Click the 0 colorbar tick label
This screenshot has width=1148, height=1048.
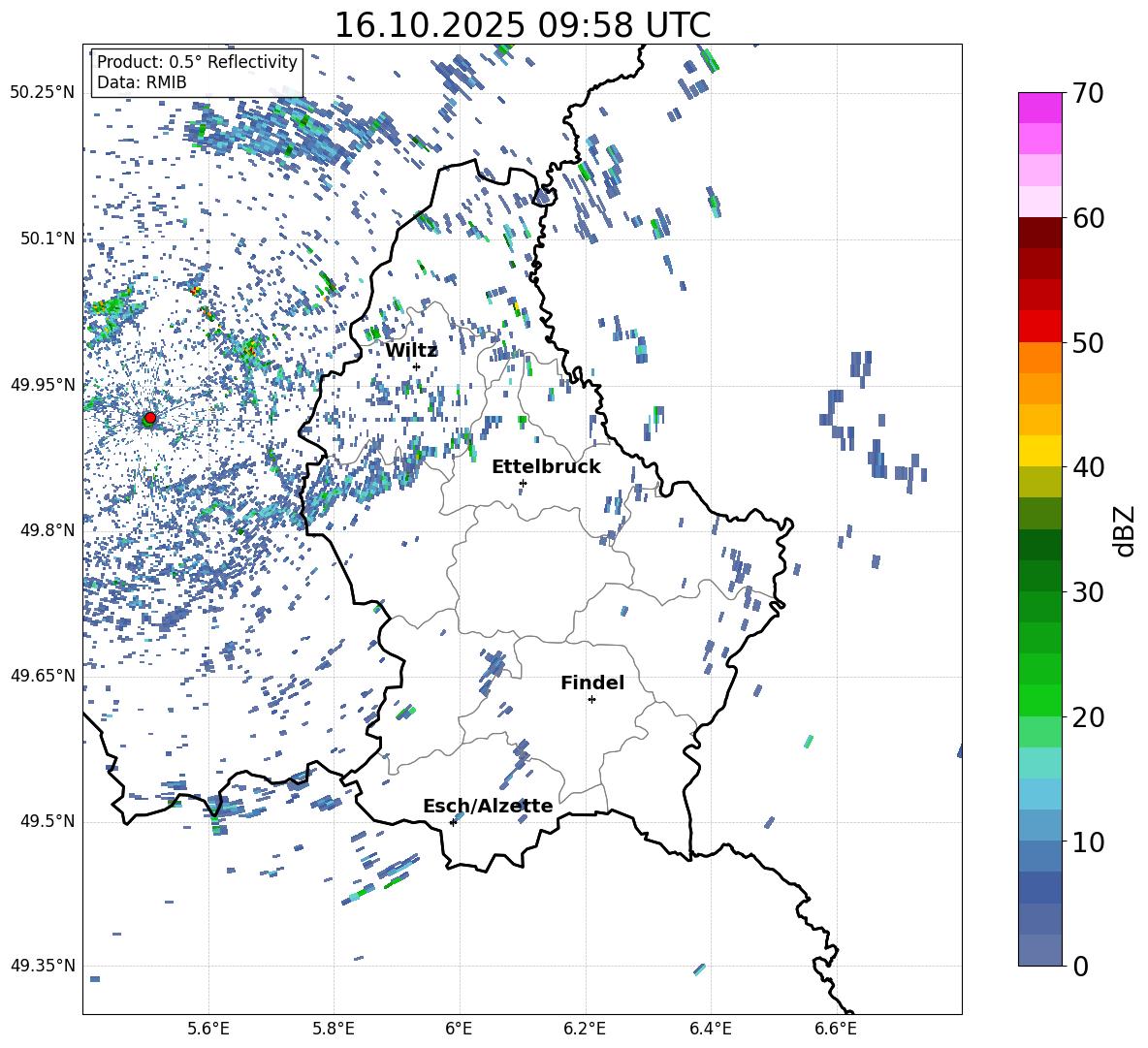click(x=1080, y=966)
